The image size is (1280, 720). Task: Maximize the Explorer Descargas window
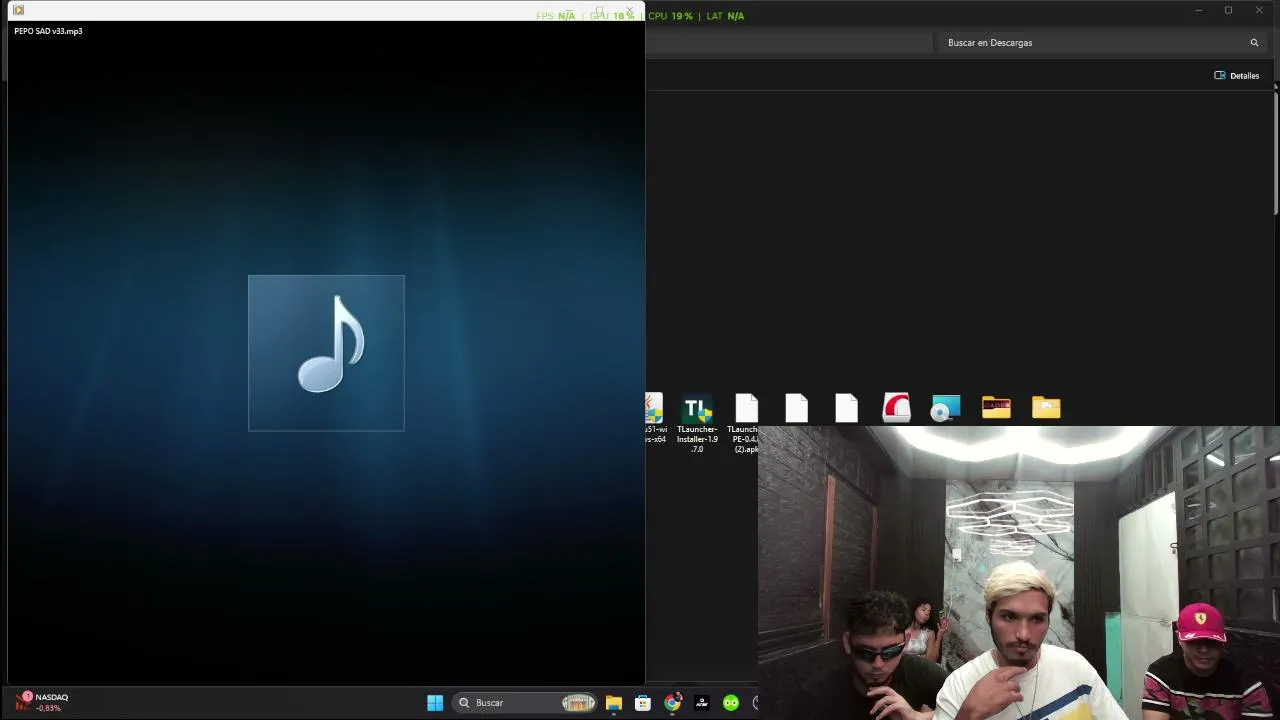(x=1228, y=10)
